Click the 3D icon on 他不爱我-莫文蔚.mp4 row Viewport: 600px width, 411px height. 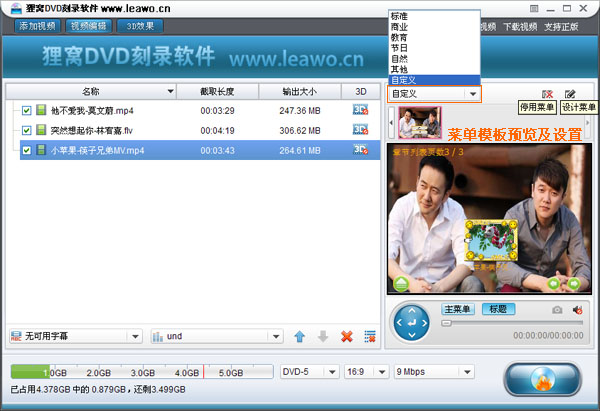pyautogui.click(x=360, y=110)
